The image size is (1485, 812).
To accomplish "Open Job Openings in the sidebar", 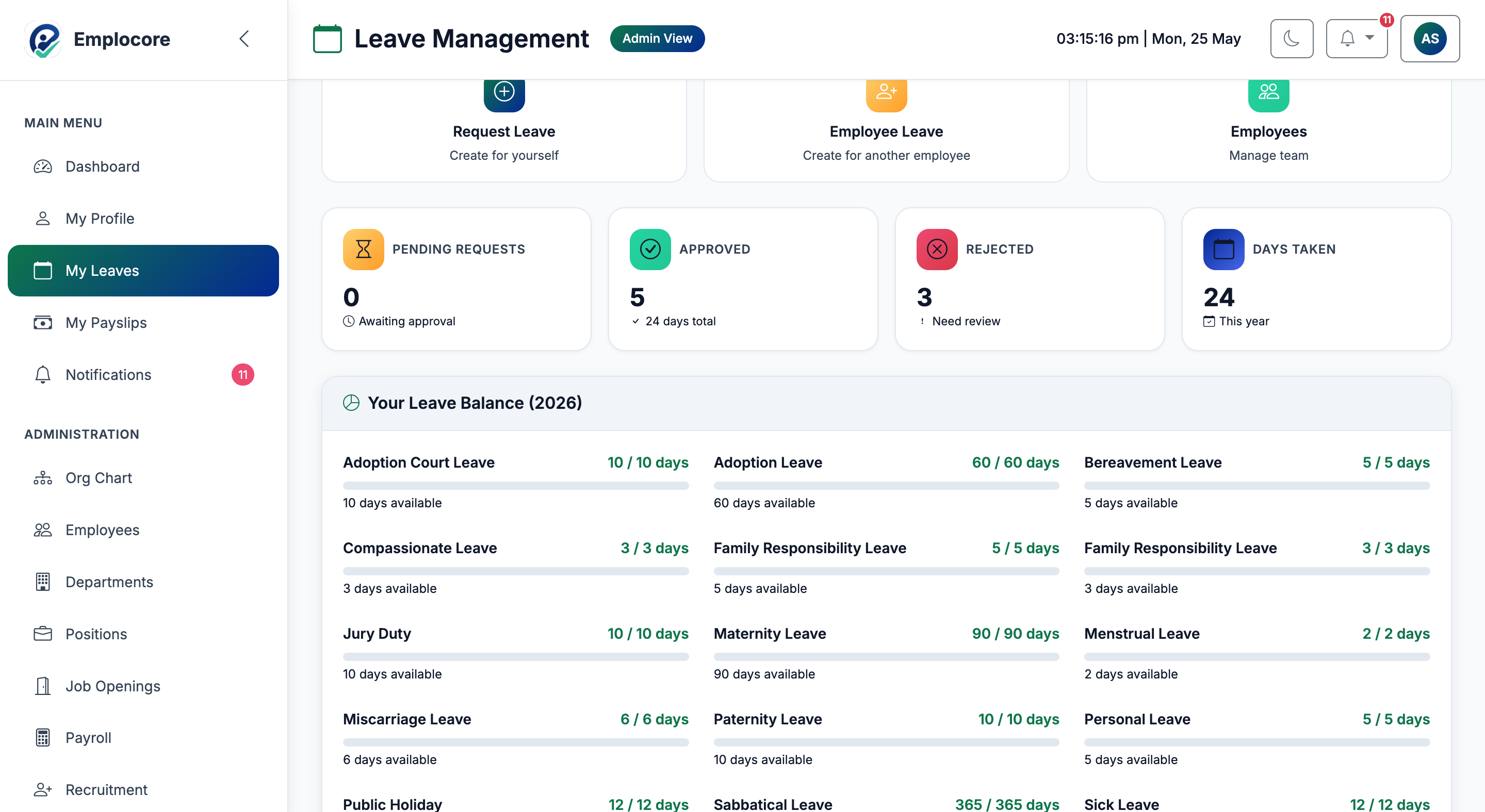I will [x=143, y=686].
